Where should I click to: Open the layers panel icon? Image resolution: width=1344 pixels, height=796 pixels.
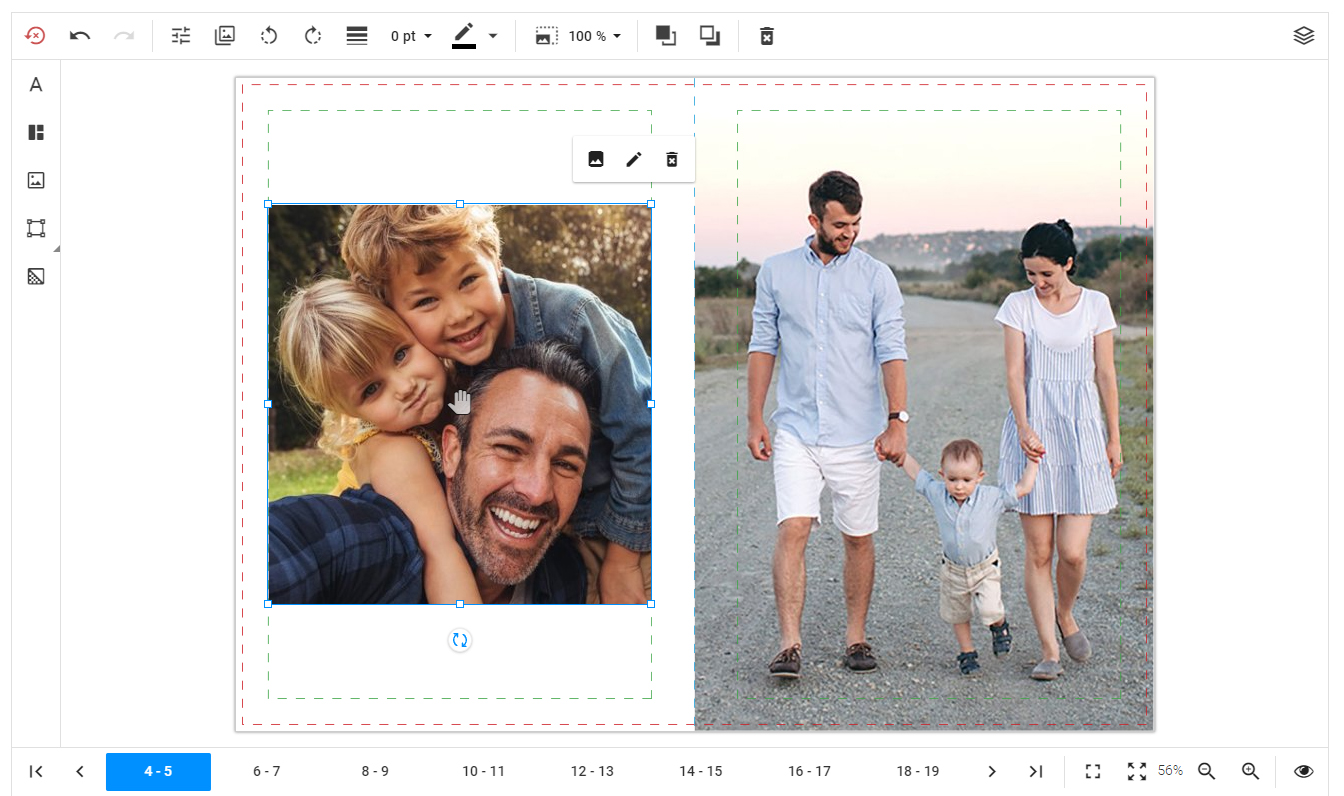pyautogui.click(x=1303, y=36)
